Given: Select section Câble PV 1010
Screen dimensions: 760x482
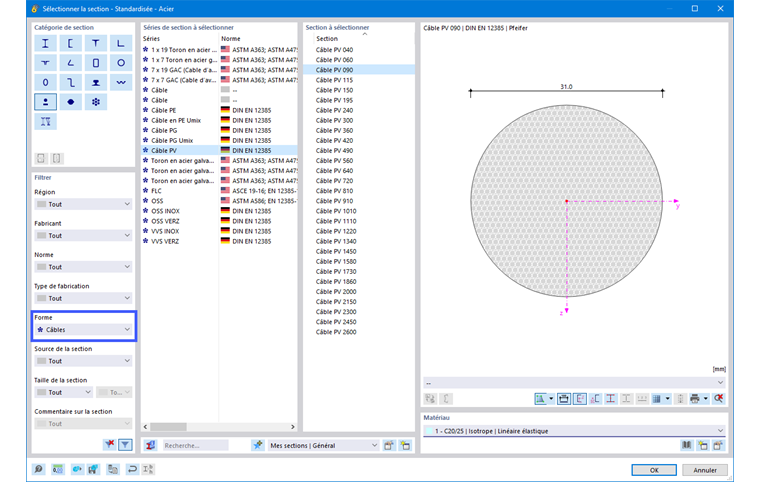Looking at the screenshot, I should pos(359,211).
